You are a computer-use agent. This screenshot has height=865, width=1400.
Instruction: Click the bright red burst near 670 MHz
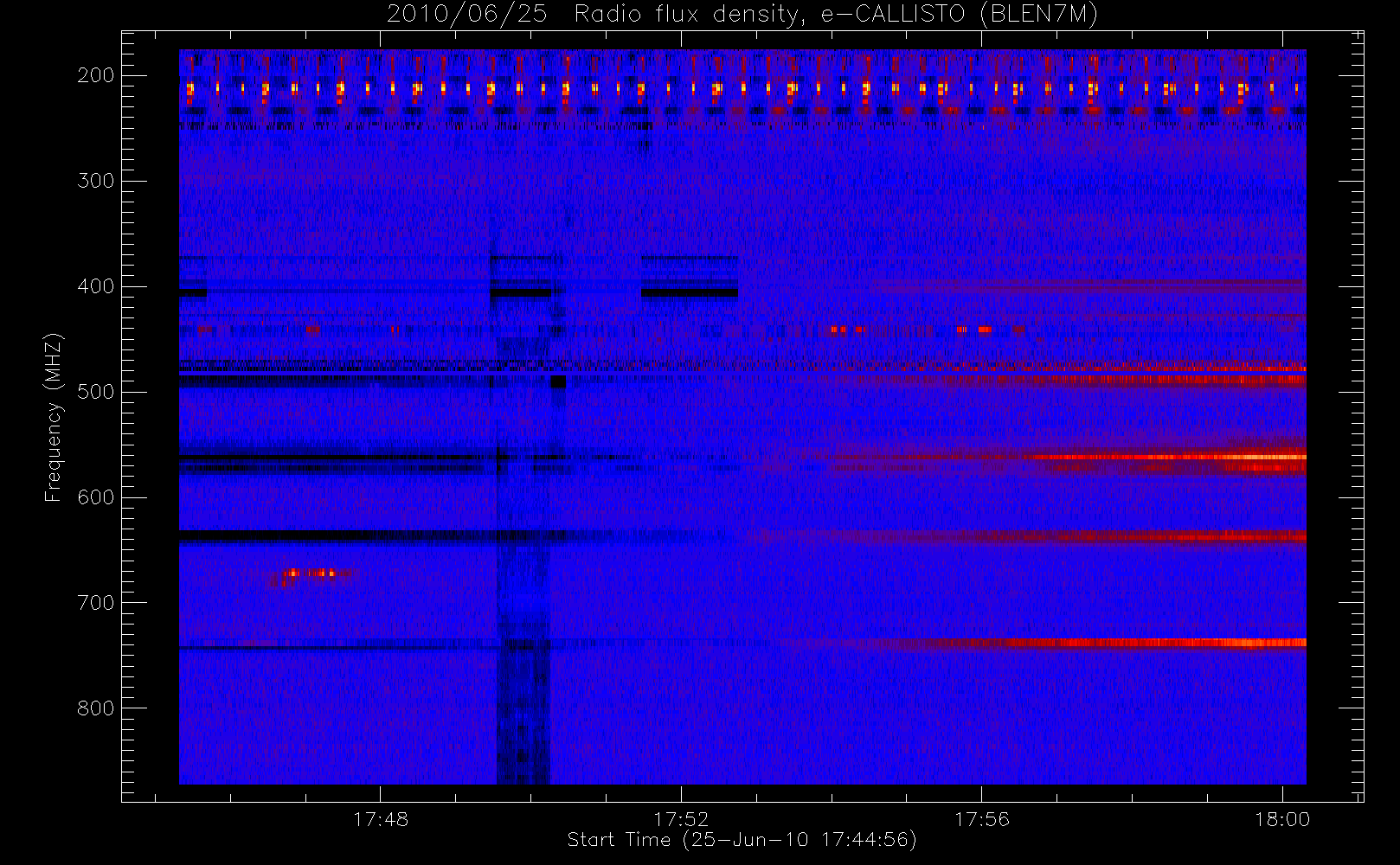(310, 573)
